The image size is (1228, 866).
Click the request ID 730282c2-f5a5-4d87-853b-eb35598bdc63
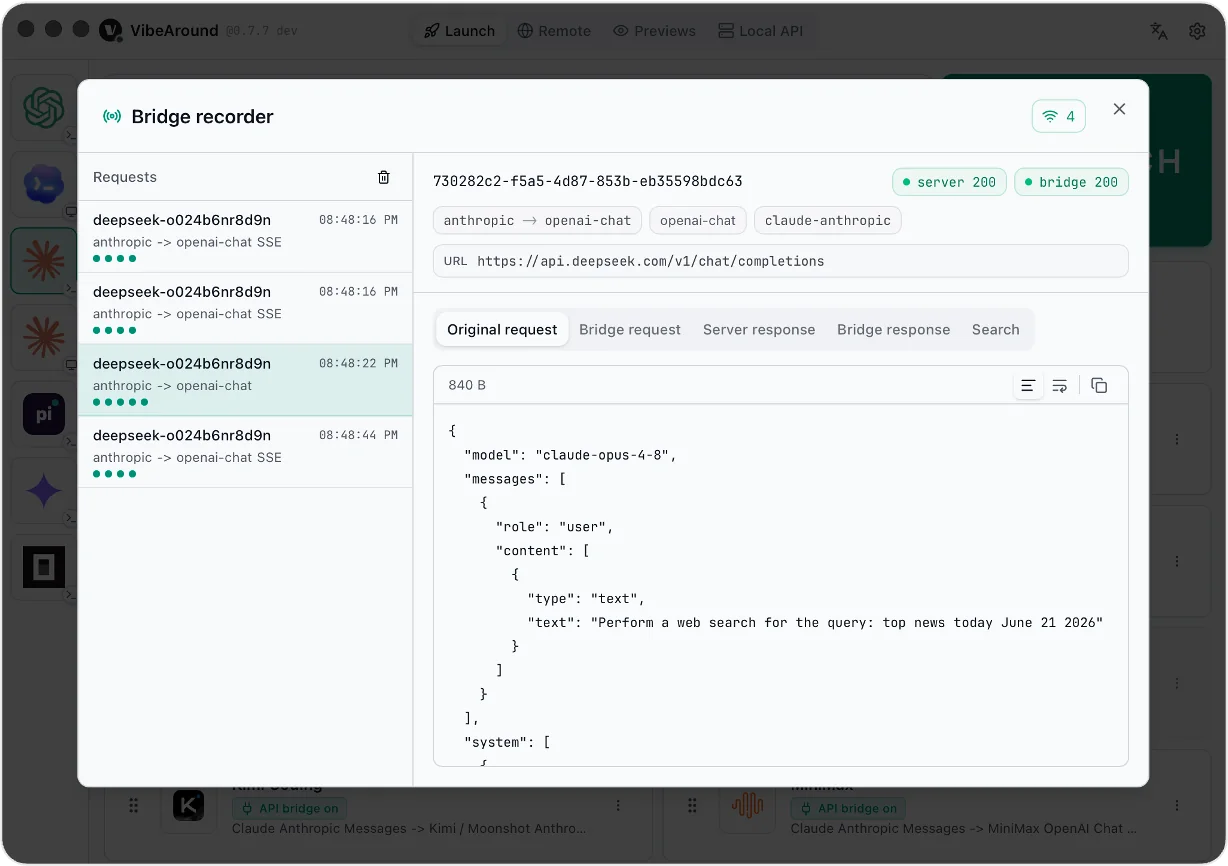(x=588, y=182)
